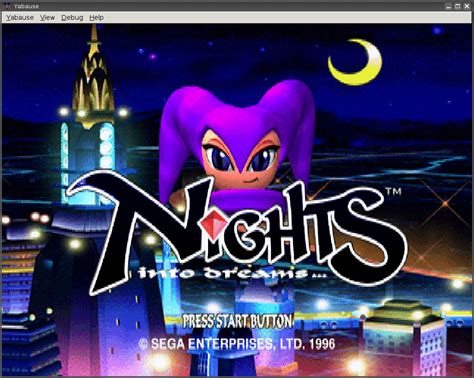Click the Yabause window title text
The width and height of the screenshot is (474, 378).
tap(26, 6)
